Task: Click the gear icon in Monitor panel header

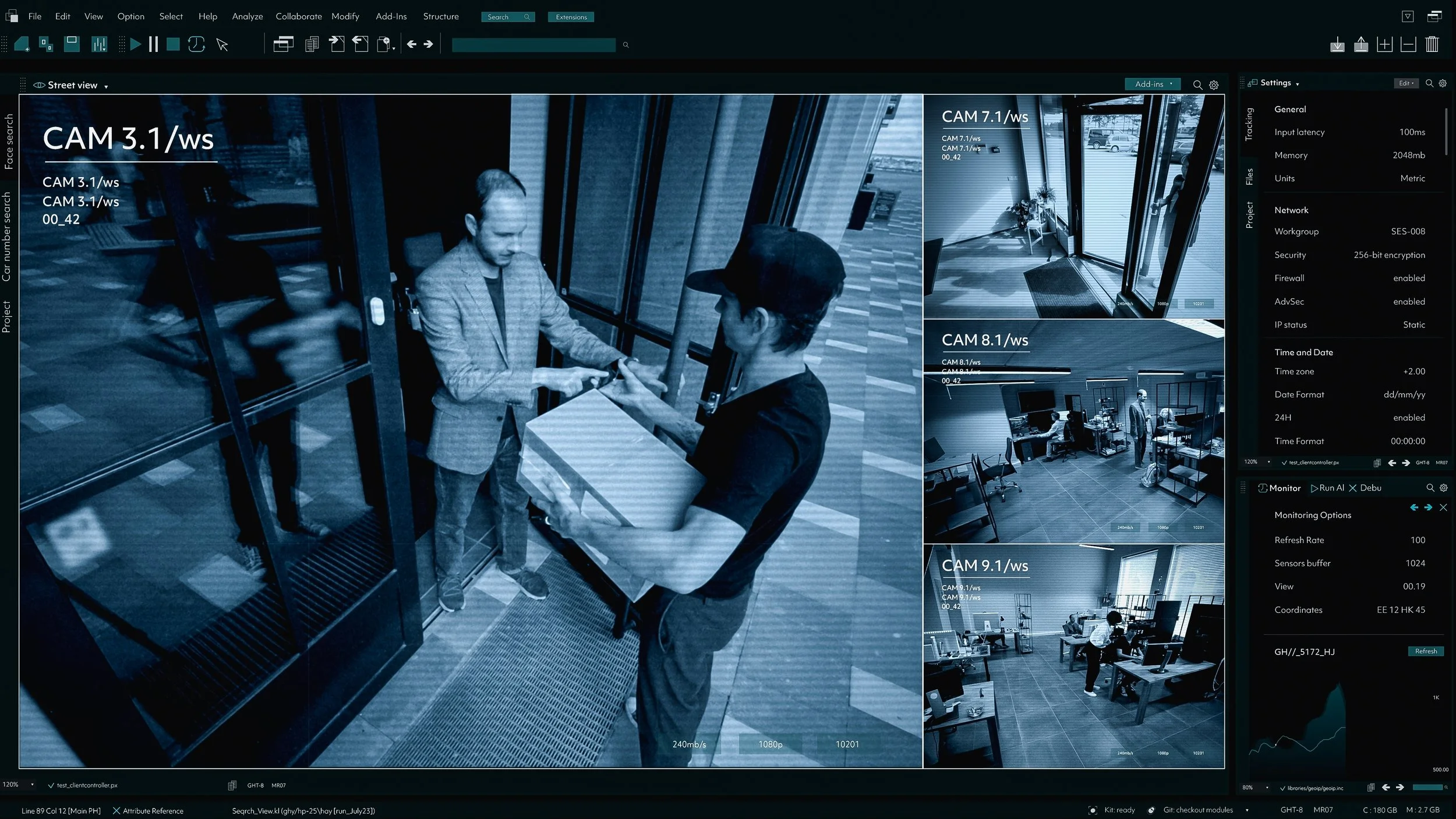Action: pyautogui.click(x=1443, y=488)
